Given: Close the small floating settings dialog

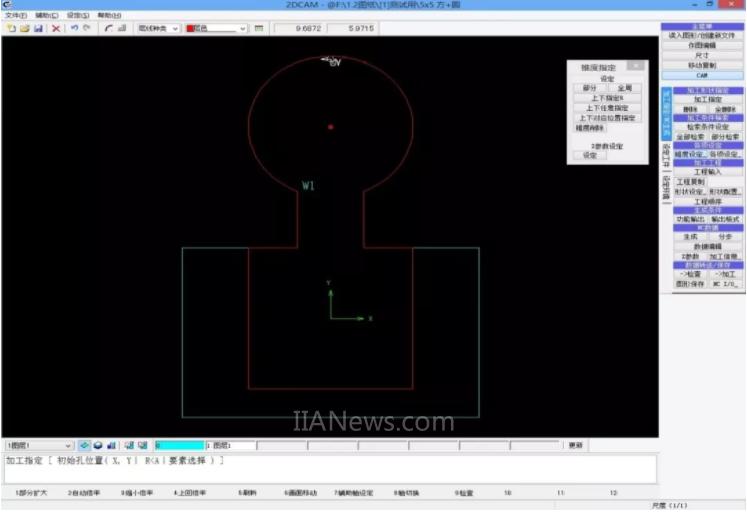Looking at the screenshot, I should 637,66.
